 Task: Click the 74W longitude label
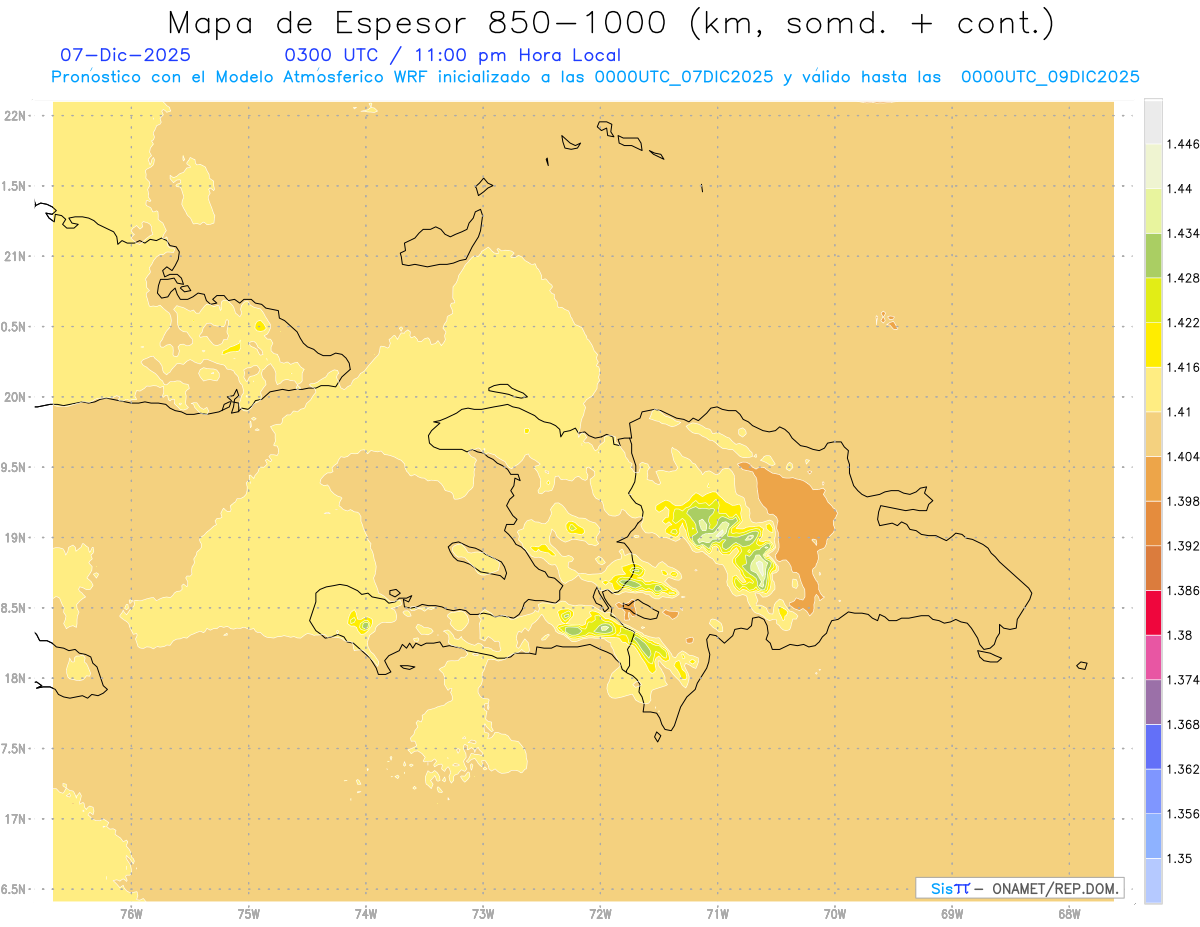(366, 913)
